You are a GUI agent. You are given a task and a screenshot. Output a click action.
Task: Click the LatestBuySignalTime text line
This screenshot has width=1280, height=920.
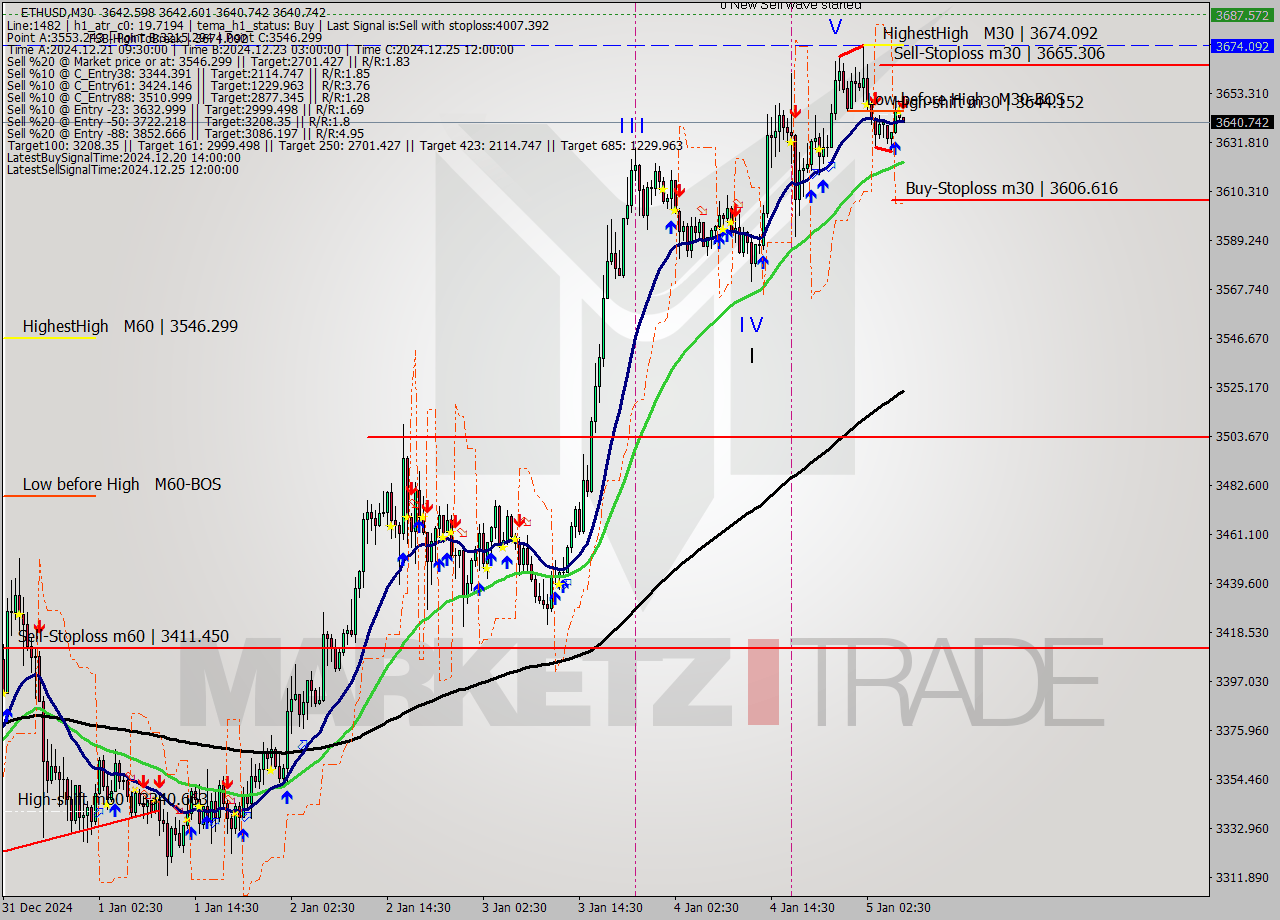[123, 157]
